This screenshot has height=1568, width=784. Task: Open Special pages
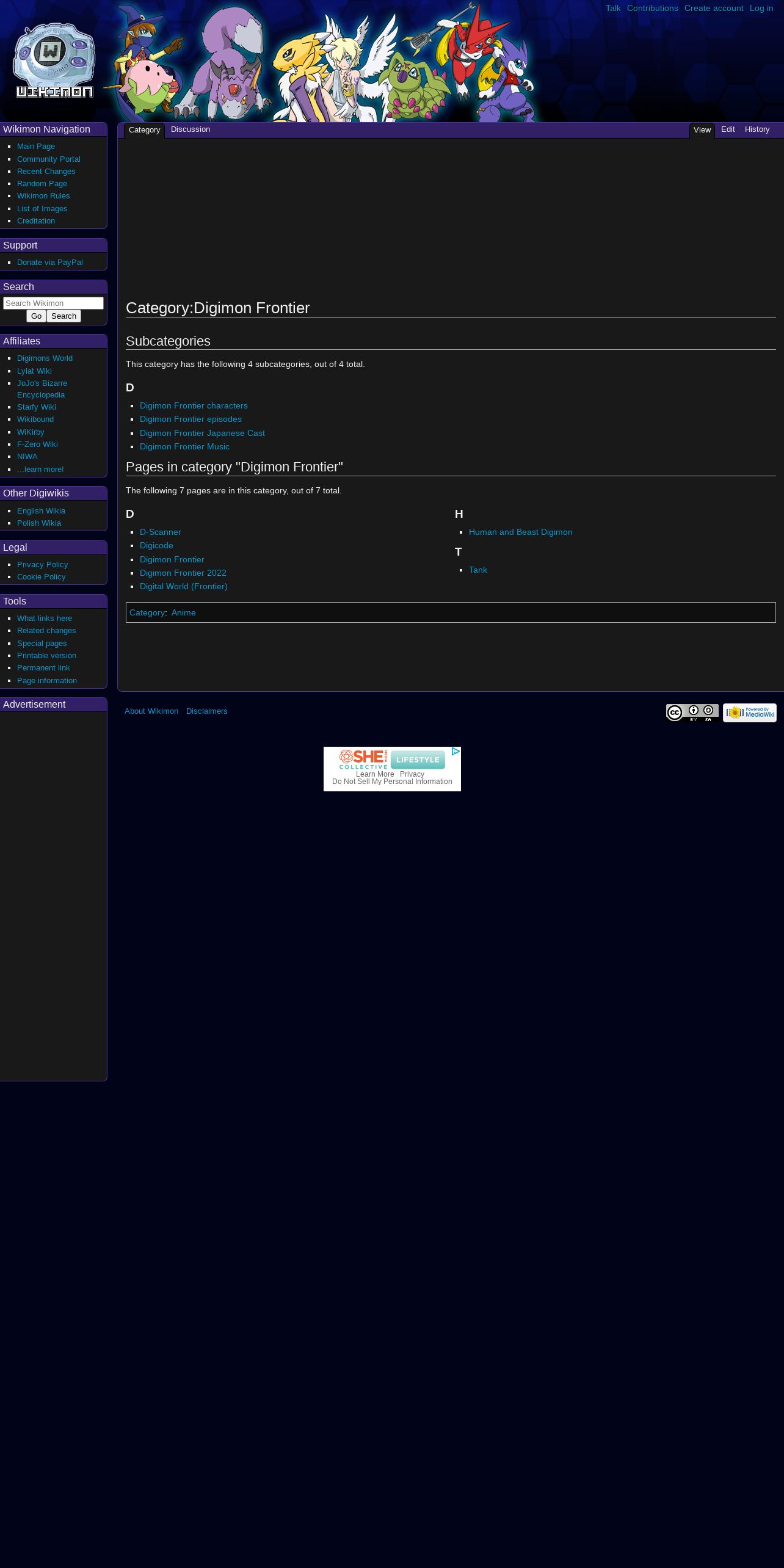[x=42, y=644]
